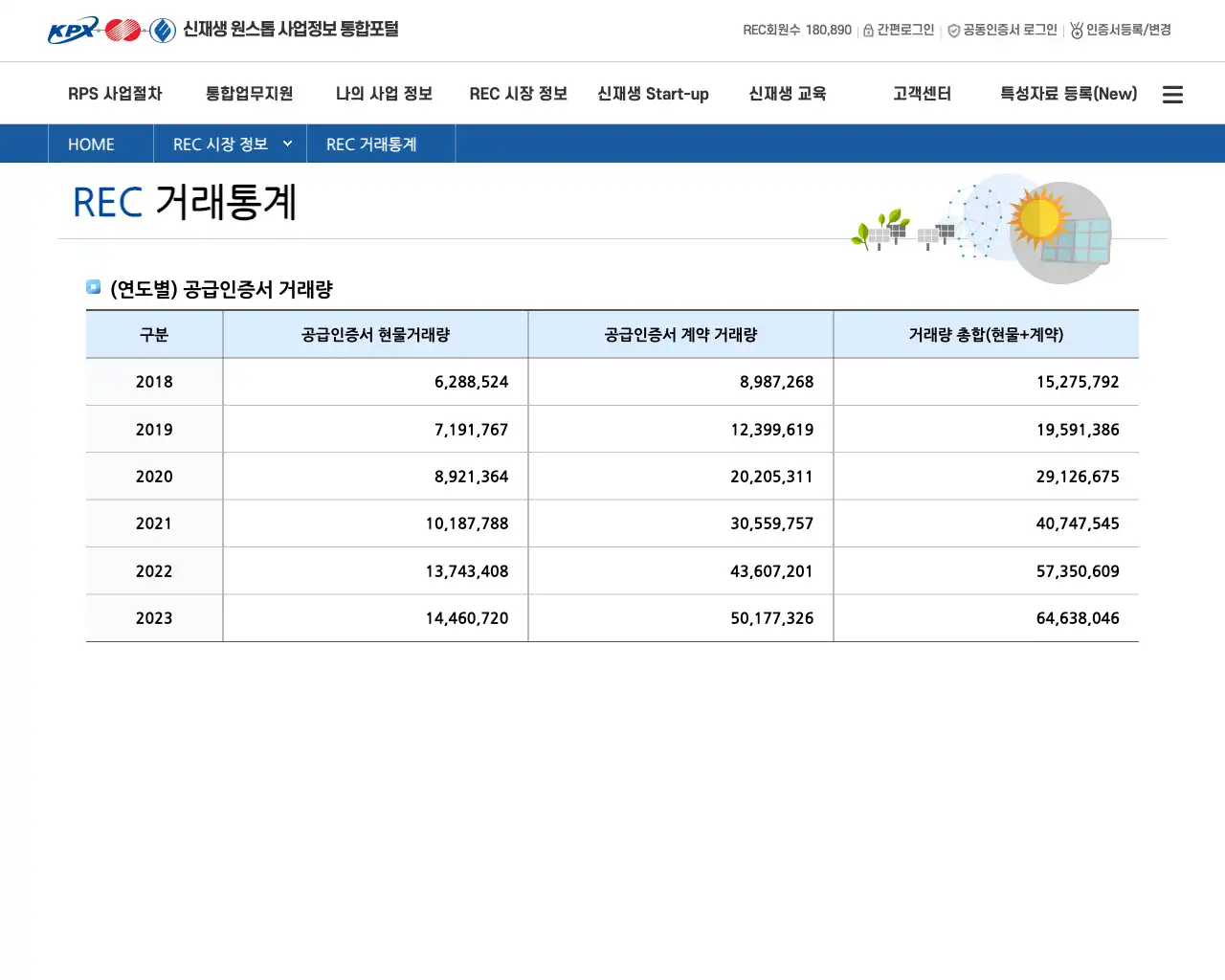1225x980 pixels.
Task: Click the value 40,747,545
Action: [x=1078, y=523]
